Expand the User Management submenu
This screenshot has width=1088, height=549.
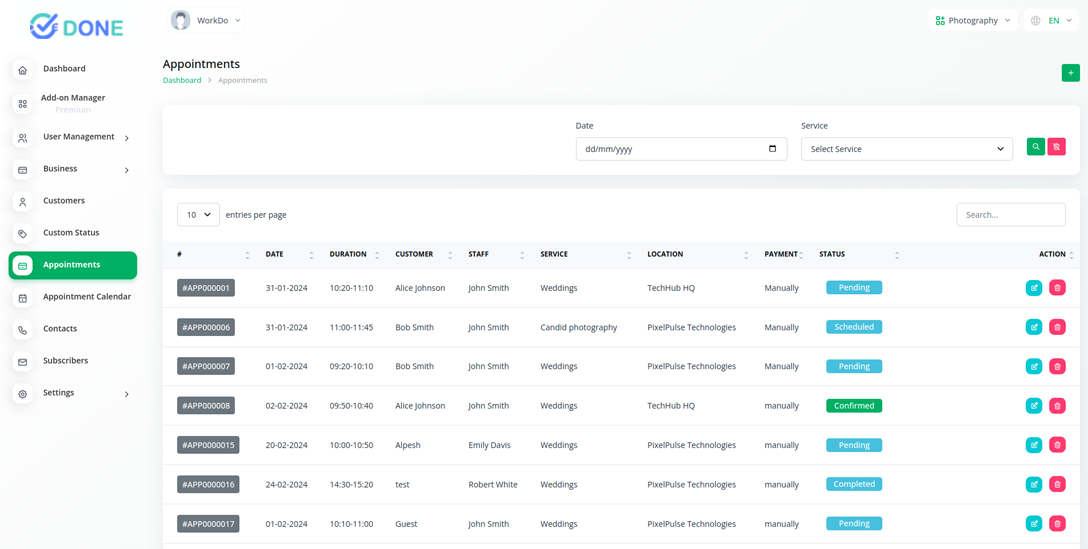point(126,138)
